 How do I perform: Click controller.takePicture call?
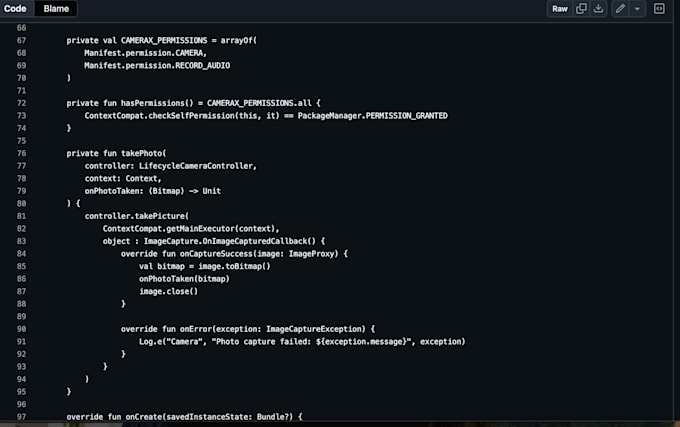[x=135, y=216]
